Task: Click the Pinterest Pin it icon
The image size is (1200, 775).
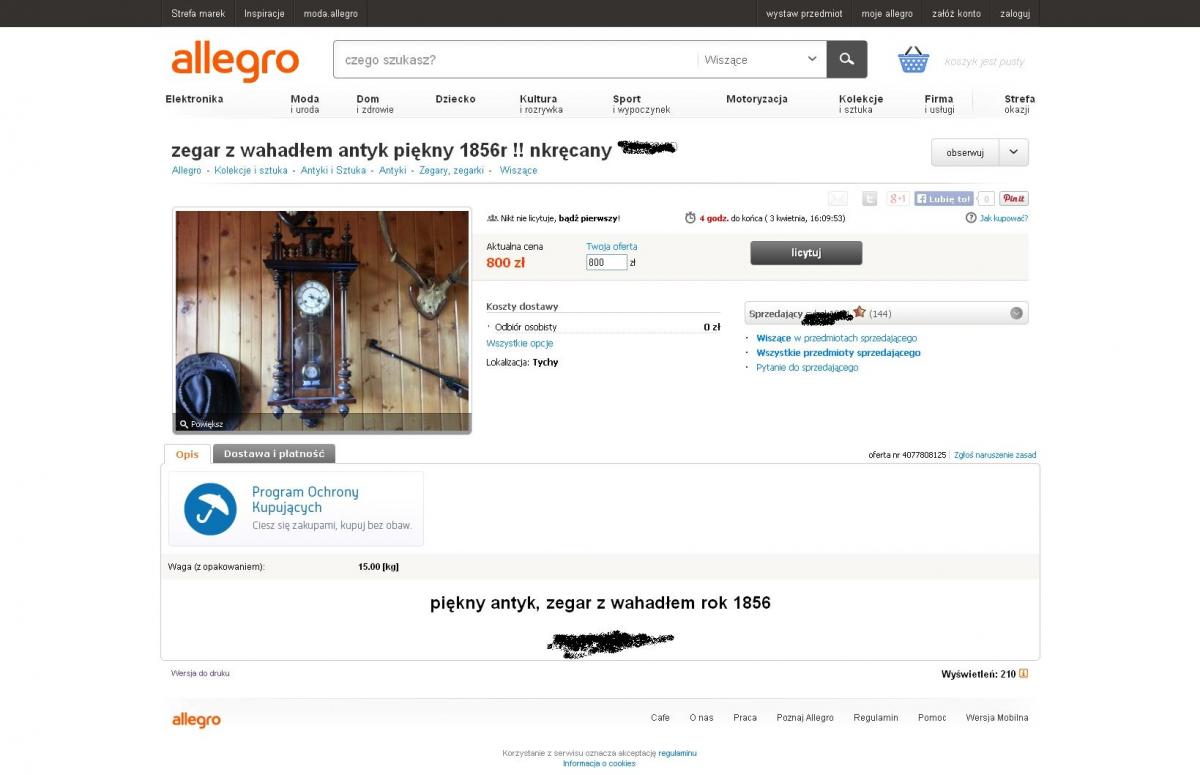Action: [x=1014, y=199]
